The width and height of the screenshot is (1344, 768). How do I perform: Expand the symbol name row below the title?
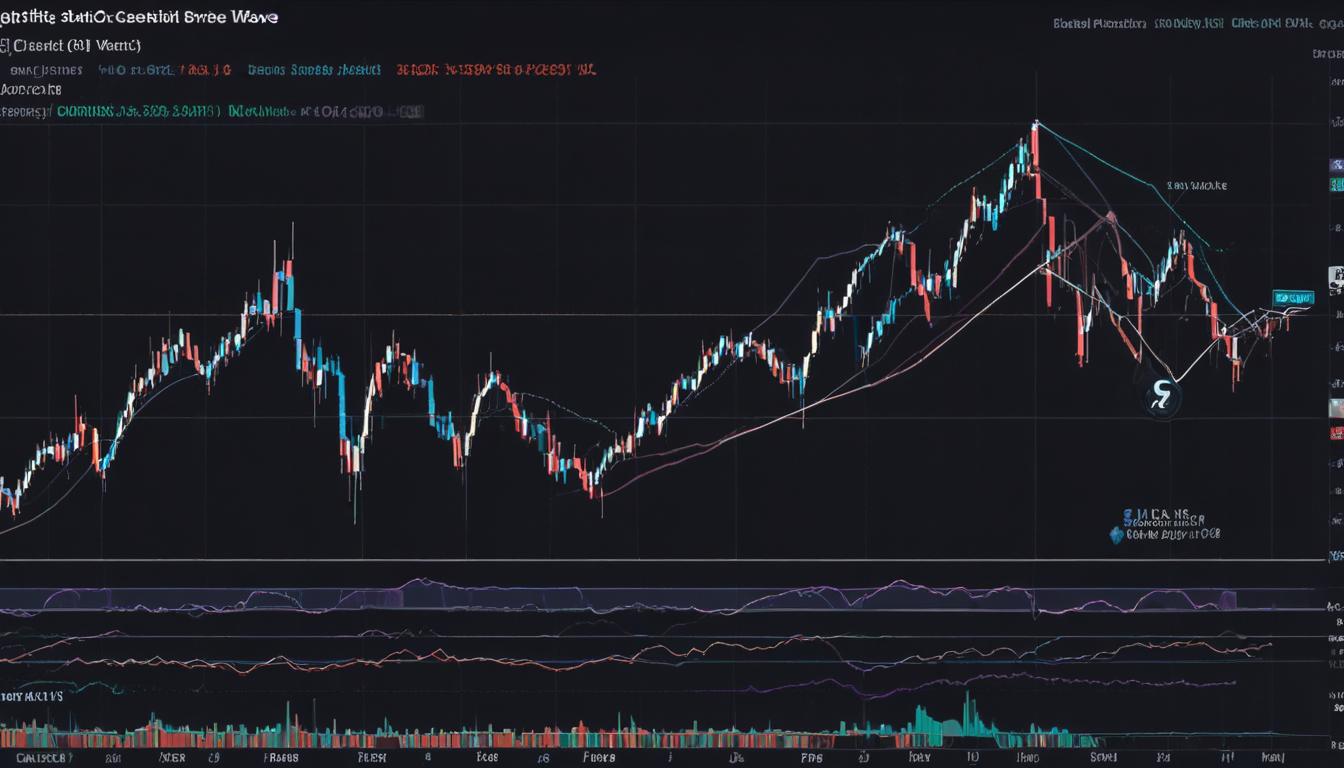point(75,45)
